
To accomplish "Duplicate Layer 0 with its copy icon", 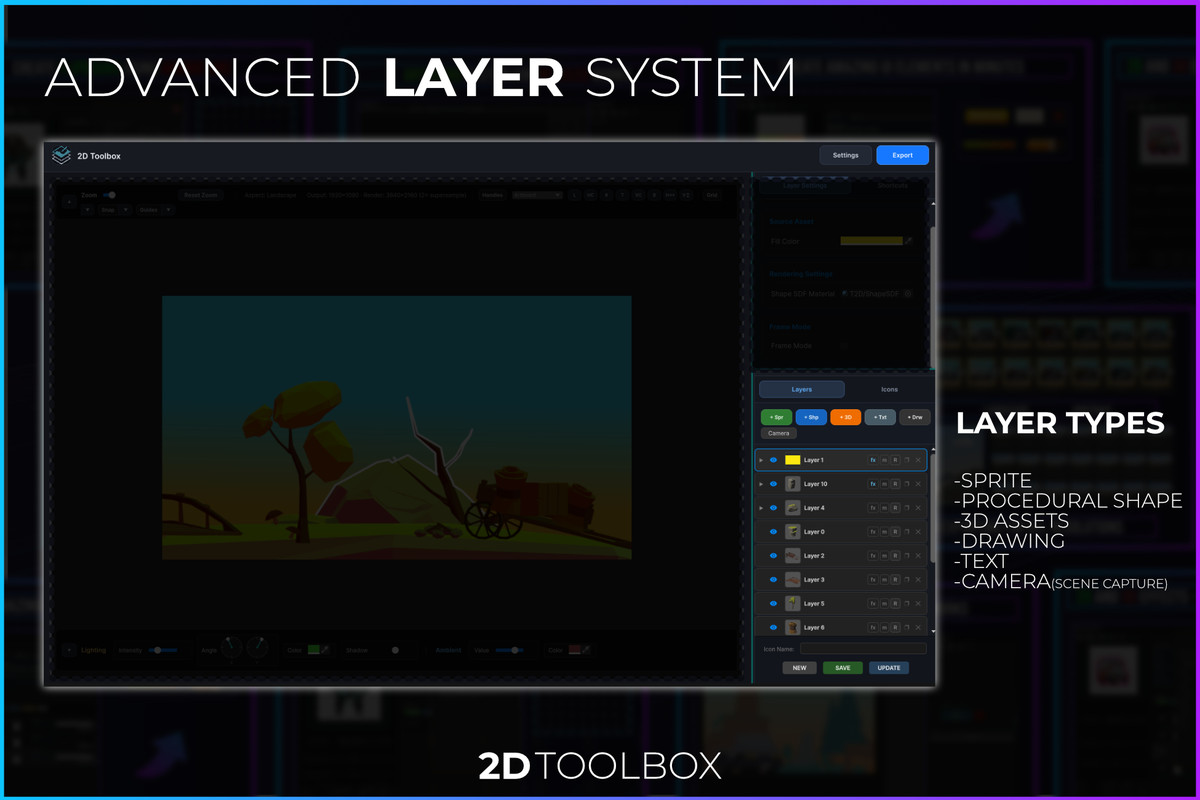I will 906,532.
